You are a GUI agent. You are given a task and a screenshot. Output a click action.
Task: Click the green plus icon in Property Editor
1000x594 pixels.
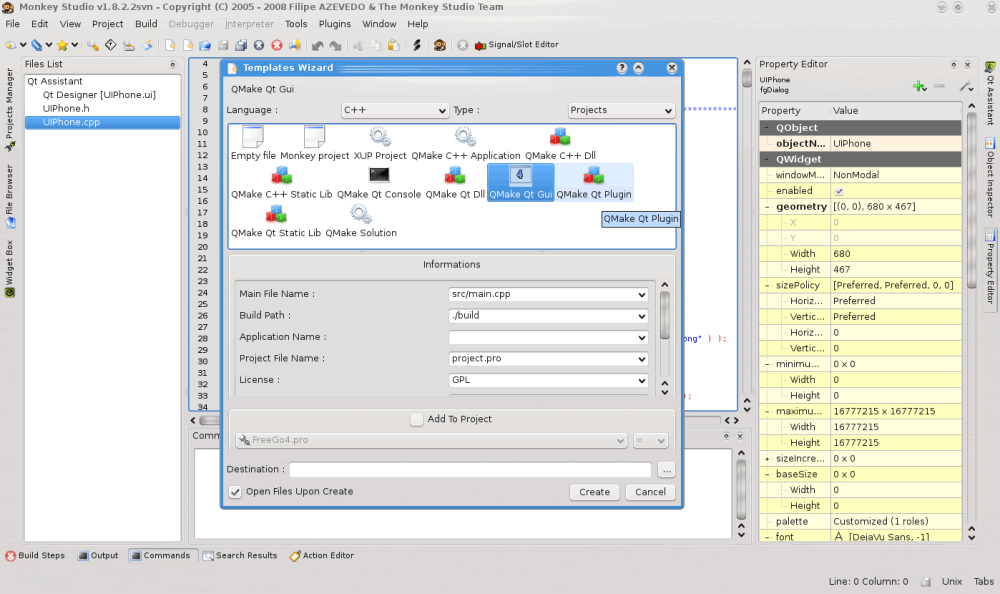tap(919, 87)
